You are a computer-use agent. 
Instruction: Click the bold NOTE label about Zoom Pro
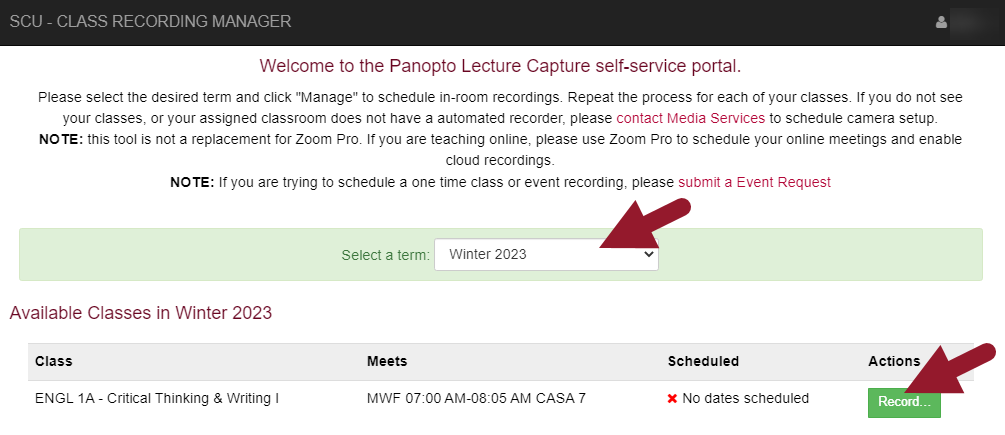[x=62, y=139]
